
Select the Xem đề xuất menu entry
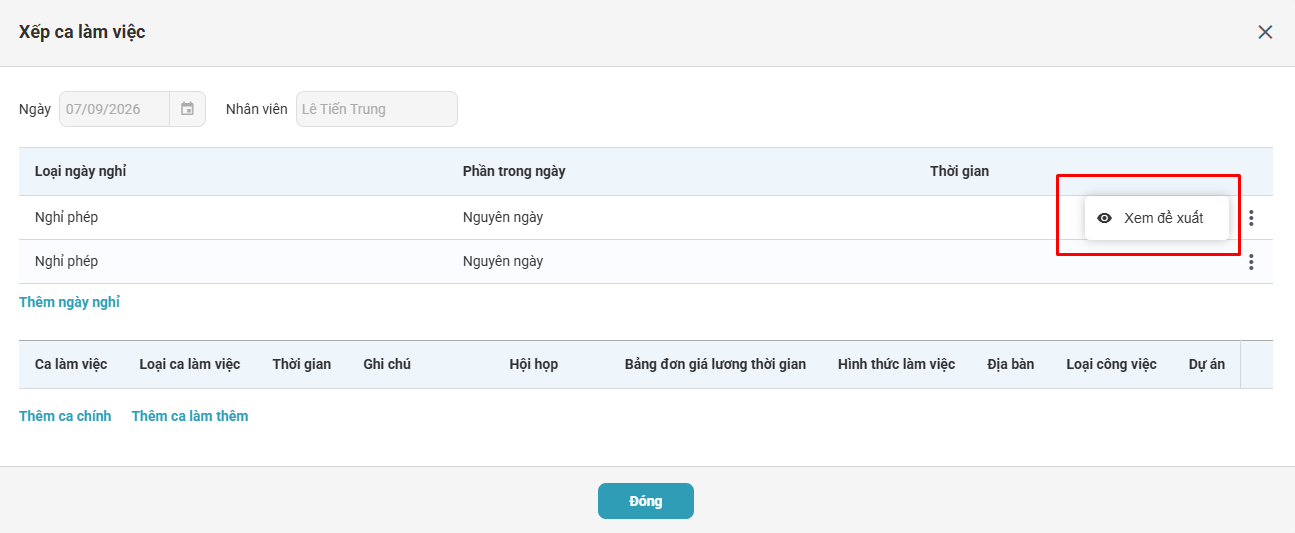point(1157,218)
